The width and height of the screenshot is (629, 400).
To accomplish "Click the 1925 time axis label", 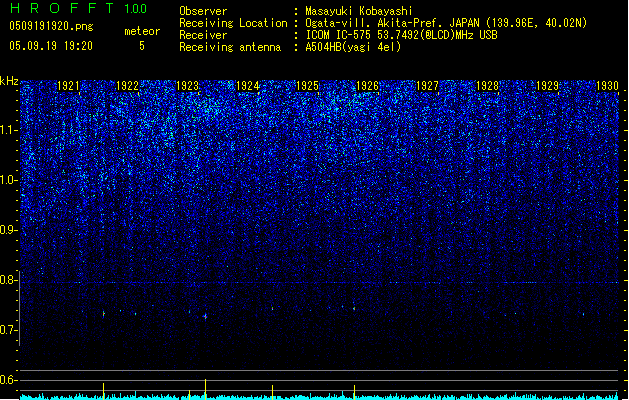I will [x=307, y=86].
